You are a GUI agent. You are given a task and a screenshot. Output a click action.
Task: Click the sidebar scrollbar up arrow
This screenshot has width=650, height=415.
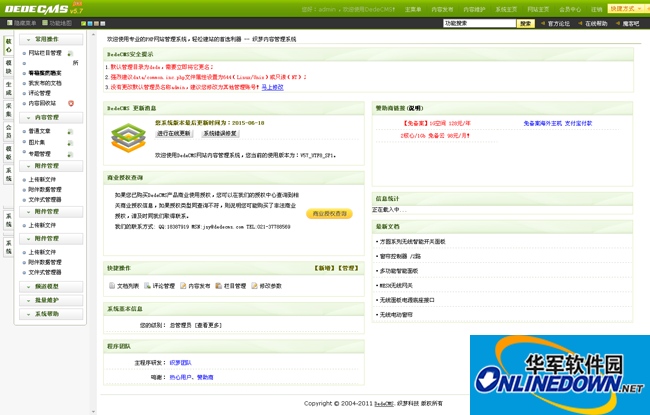point(93,35)
